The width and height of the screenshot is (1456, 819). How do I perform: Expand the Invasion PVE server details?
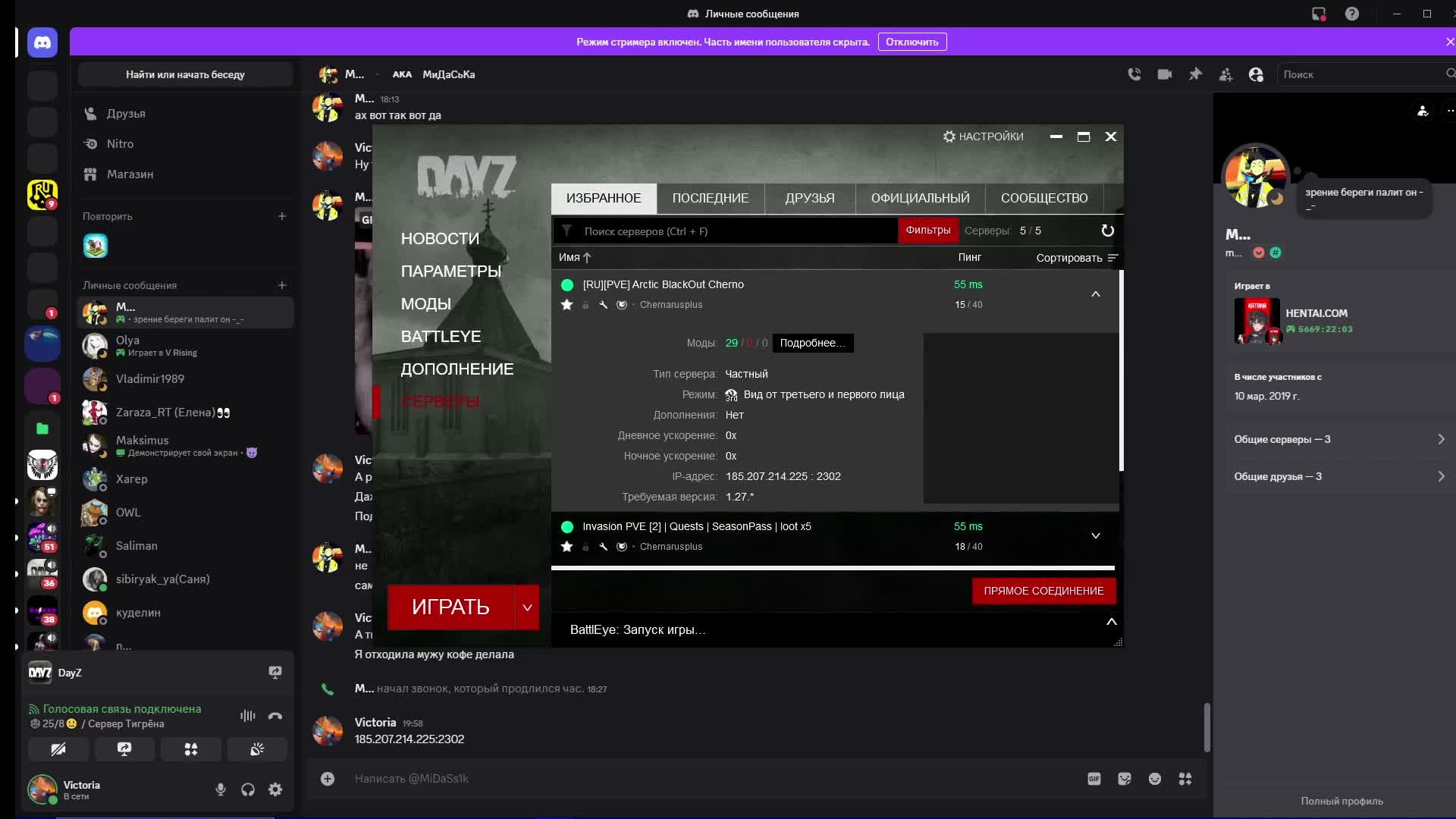coord(1095,536)
